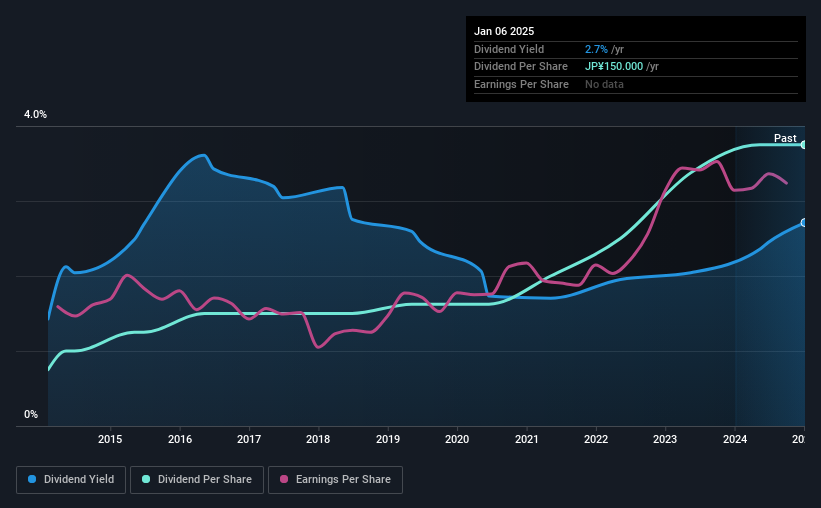This screenshot has width=821, height=508.
Task: Toggle the Dividend Per Share legend button
Action: tap(197, 480)
